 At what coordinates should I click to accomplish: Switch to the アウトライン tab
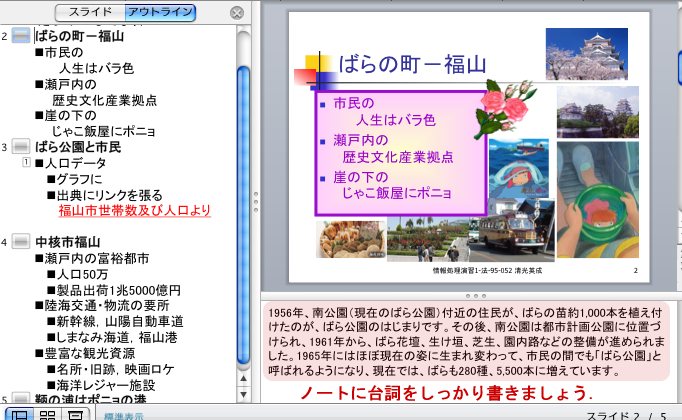pos(160,13)
